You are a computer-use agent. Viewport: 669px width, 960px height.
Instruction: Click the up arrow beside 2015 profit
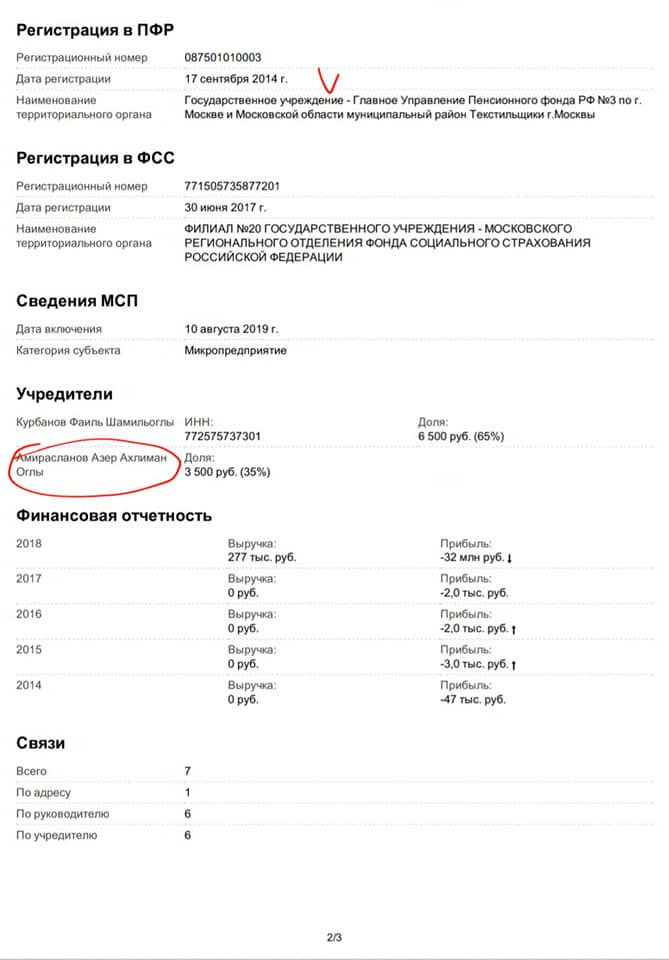pyautogui.click(x=514, y=664)
